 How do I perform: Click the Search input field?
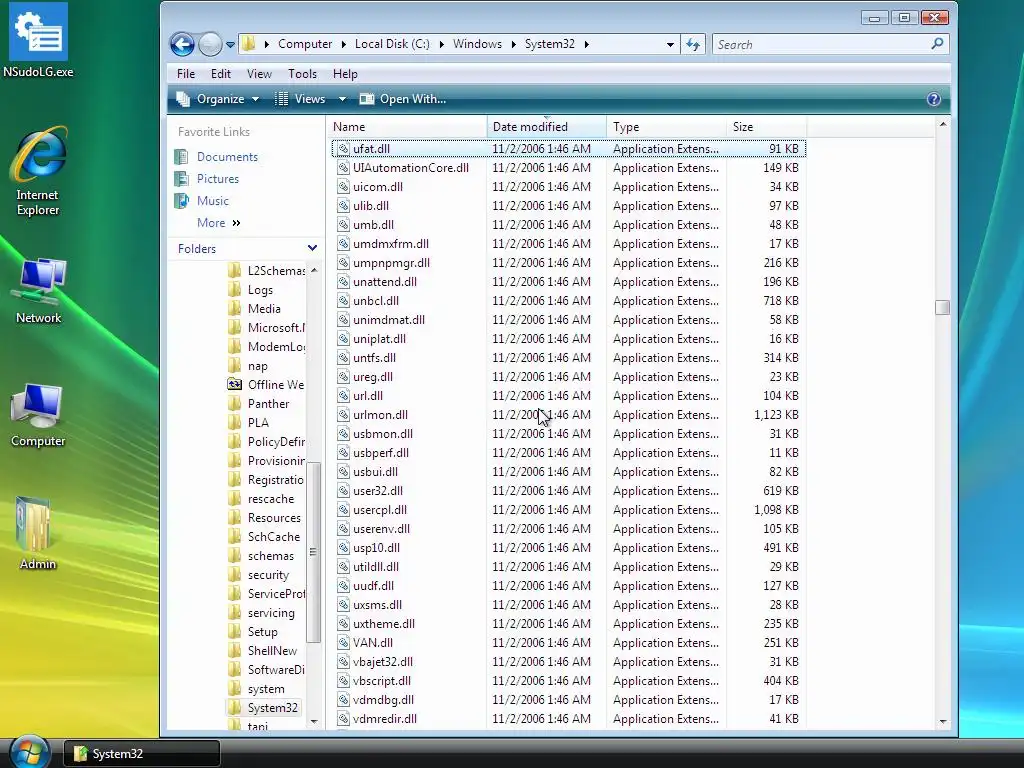click(821, 44)
